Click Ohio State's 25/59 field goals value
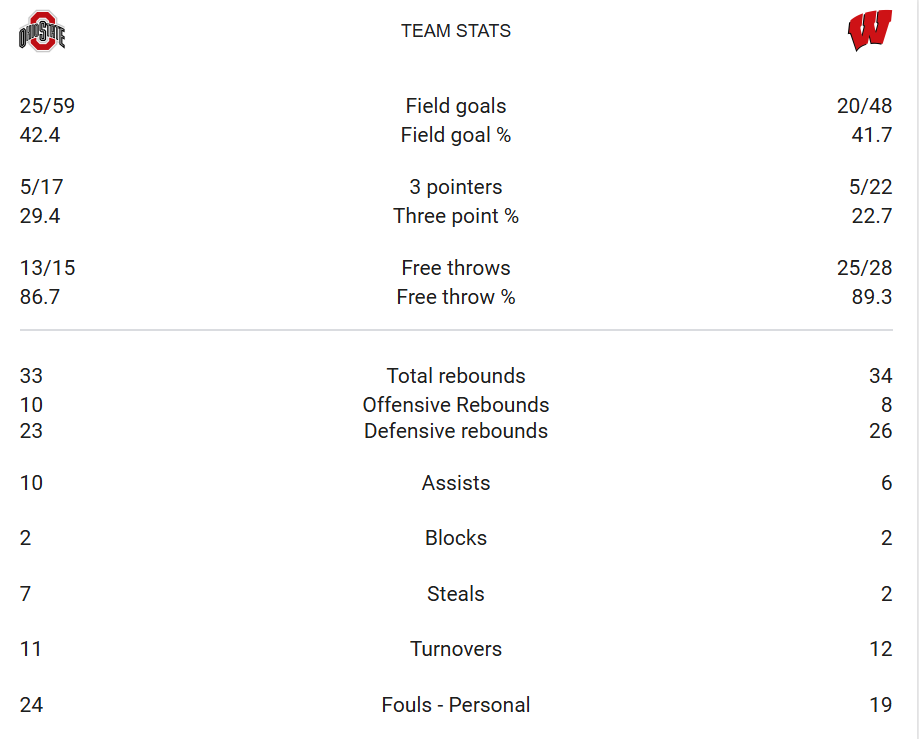This screenshot has width=919, height=739. pos(47,106)
